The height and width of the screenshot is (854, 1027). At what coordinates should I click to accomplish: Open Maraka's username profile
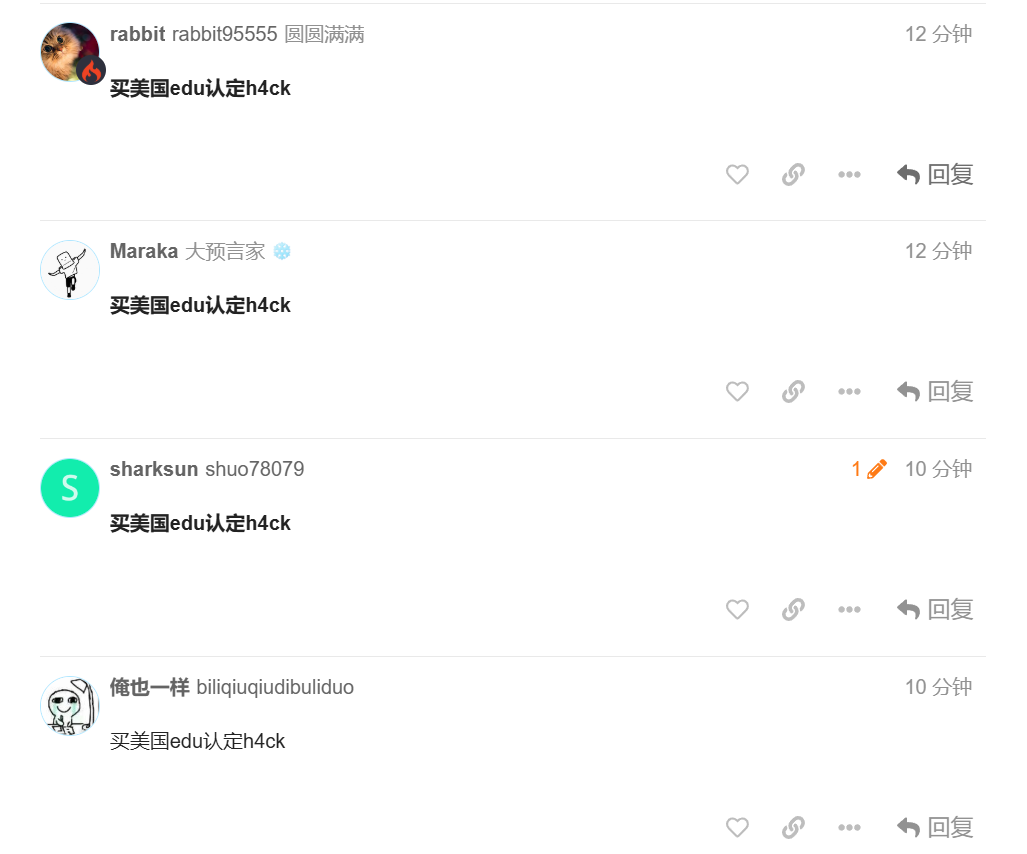click(144, 251)
